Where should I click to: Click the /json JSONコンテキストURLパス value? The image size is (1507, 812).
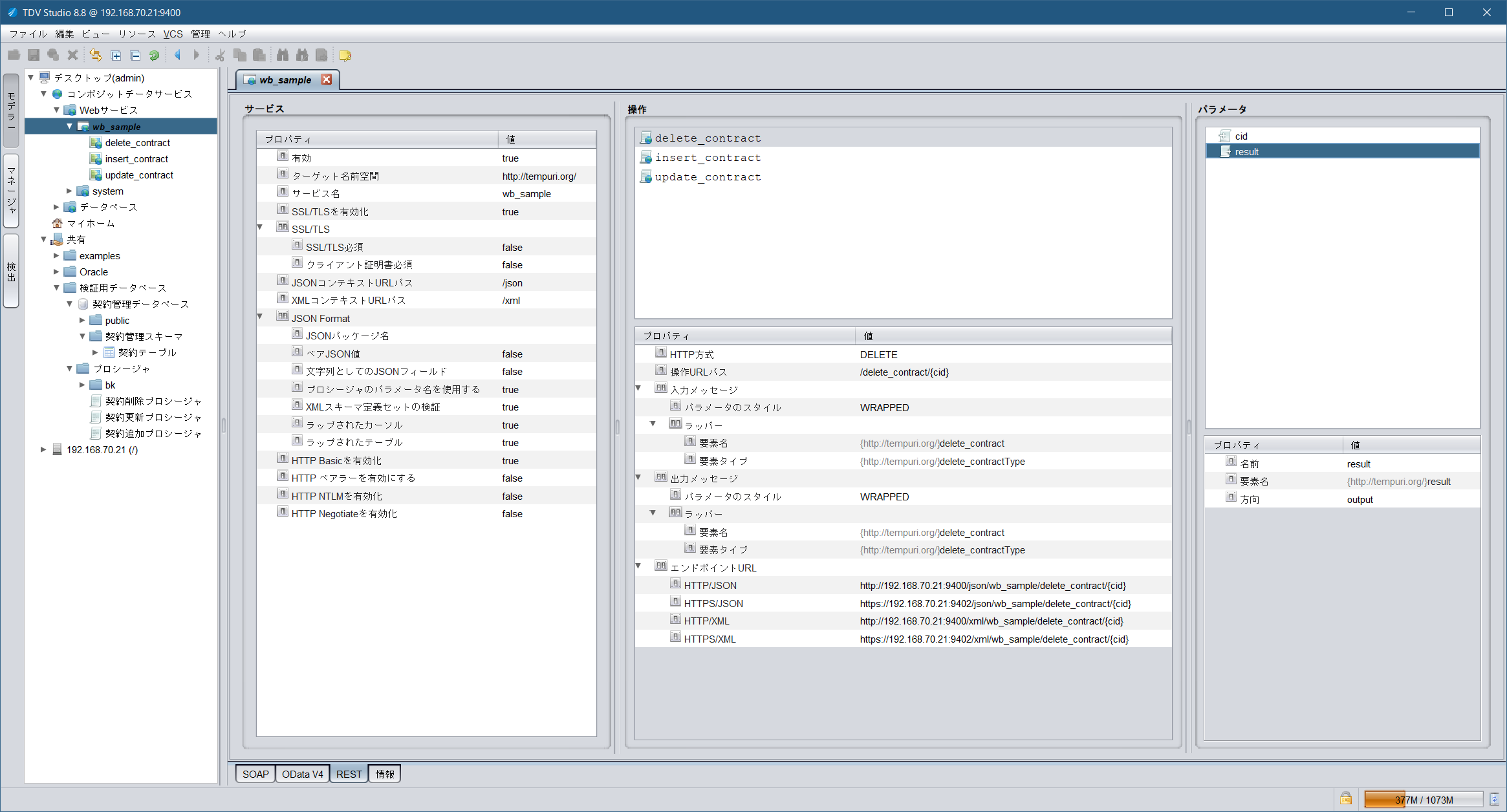click(x=512, y=283)
